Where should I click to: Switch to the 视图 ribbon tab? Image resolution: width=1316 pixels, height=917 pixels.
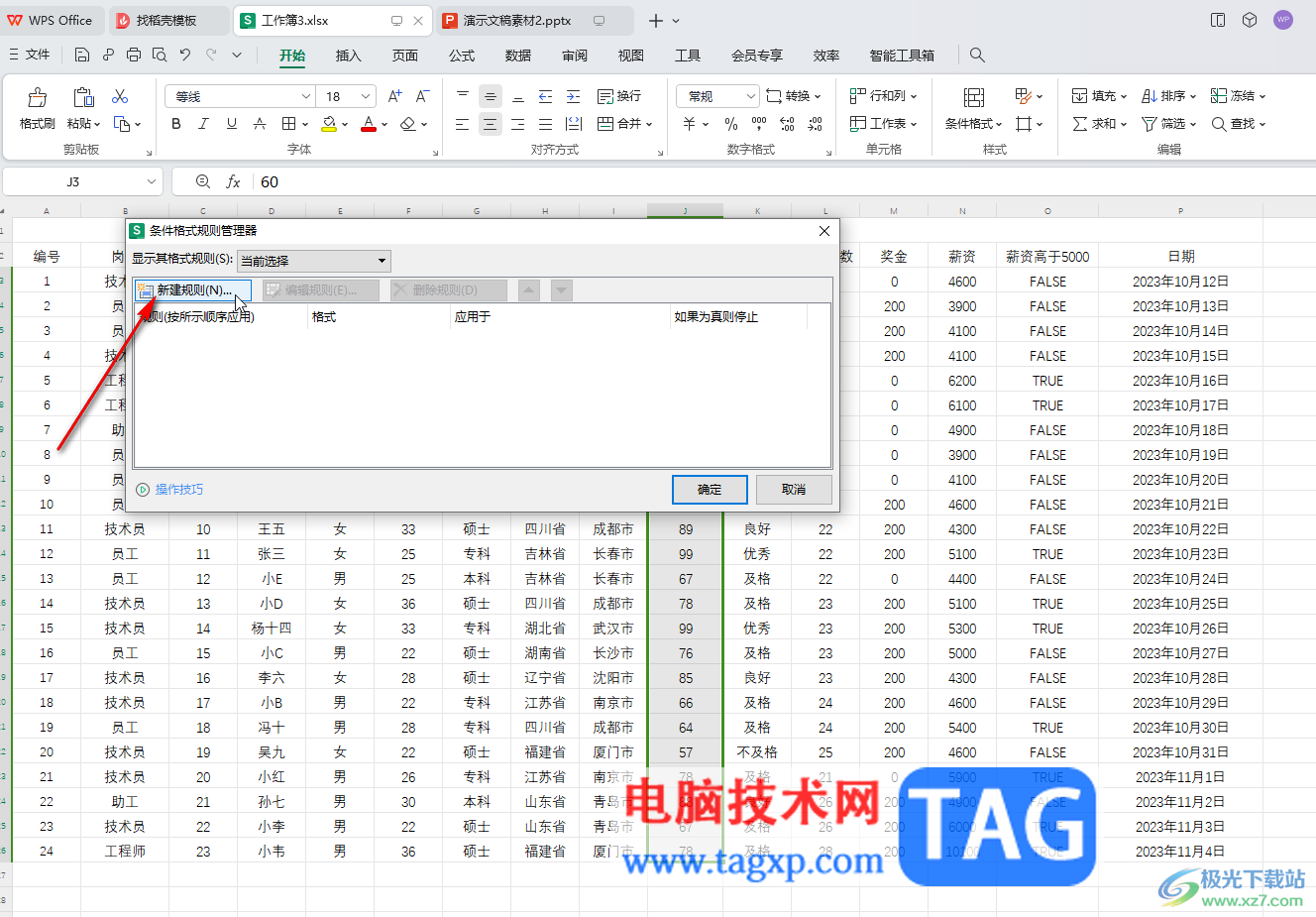631,56
